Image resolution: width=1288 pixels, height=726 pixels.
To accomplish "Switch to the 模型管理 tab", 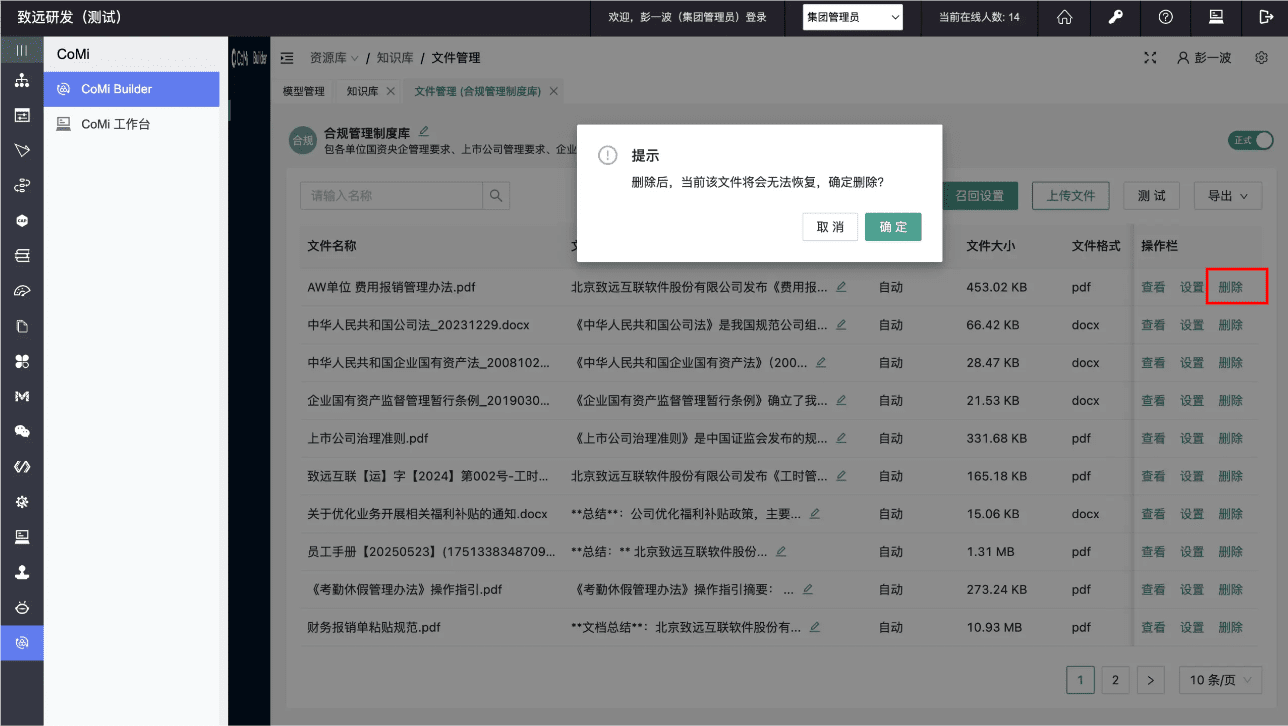I will (304, 91).
